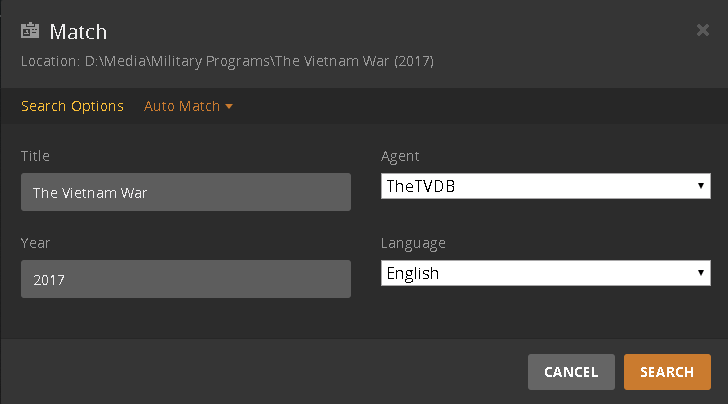This screenshot has height=404, width=728.
Task: Click the Language dropdown arrow
Action: [x=701, y=273]
